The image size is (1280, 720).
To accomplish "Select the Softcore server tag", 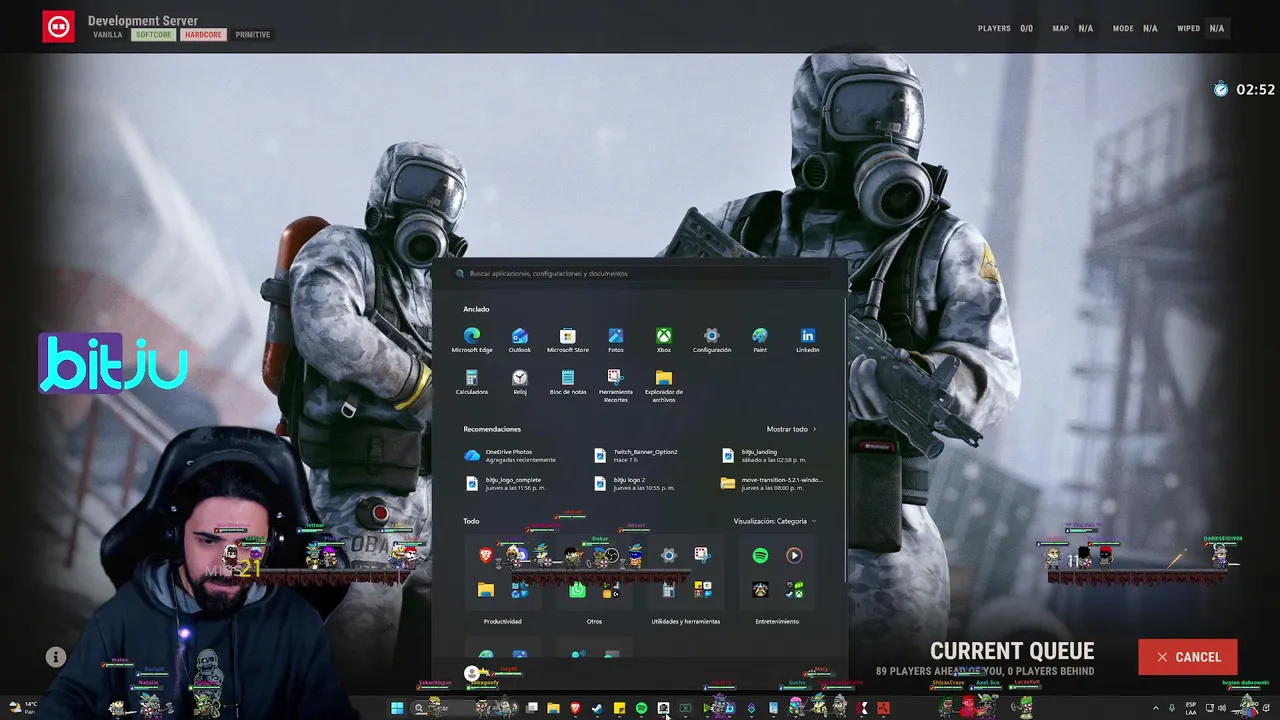I will 154,35.
